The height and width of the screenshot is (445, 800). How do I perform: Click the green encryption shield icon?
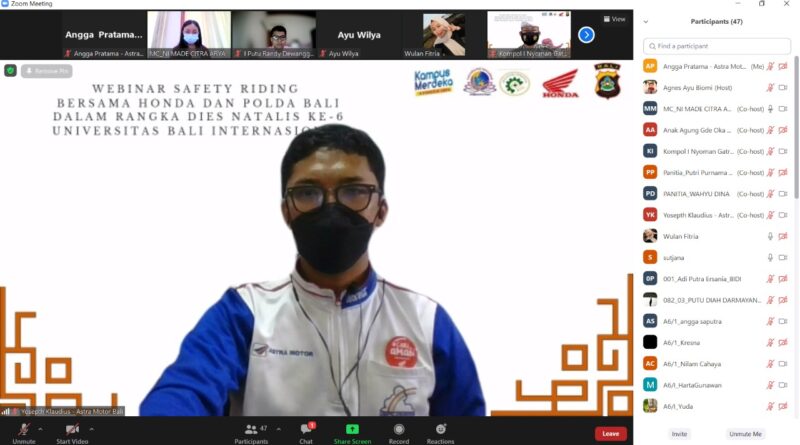(x=10, y=70)
